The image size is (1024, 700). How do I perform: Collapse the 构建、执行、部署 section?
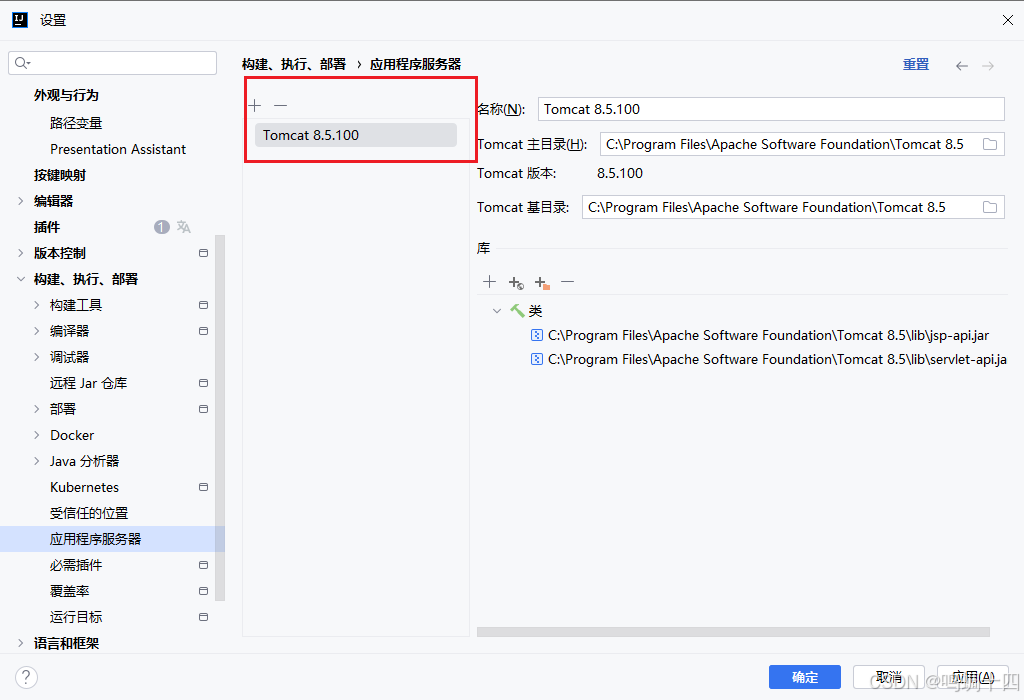click(20, 279)
